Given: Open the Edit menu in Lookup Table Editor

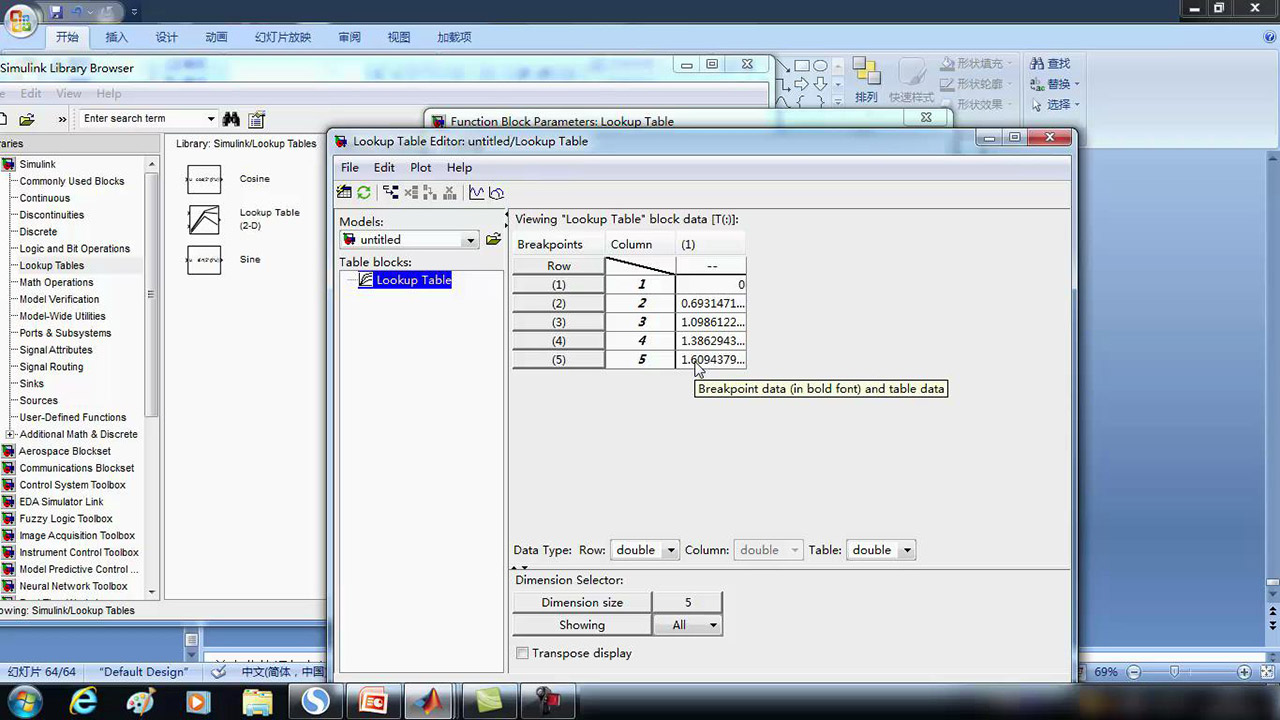Looking at the screenshot, I should pos(384,167).
